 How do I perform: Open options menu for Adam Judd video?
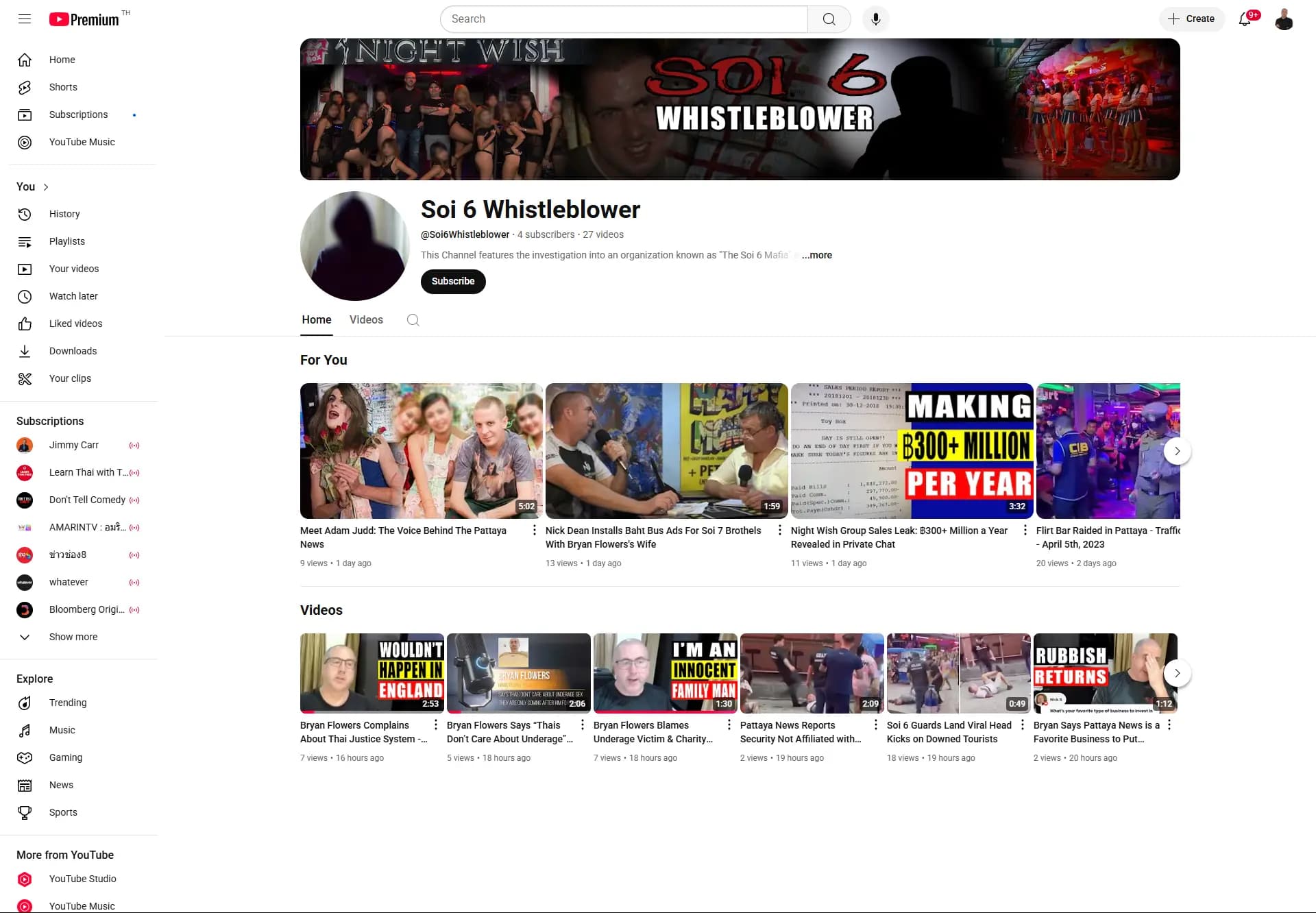[x=535, y=530]
